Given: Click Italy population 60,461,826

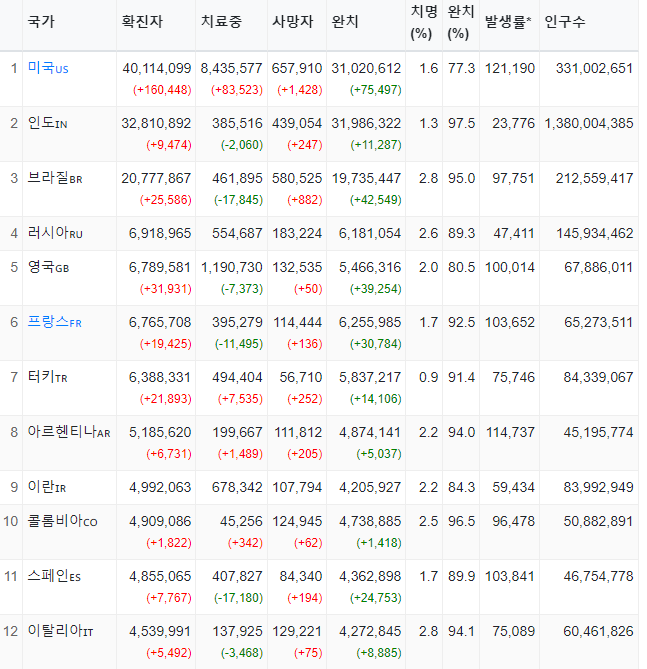Looking at the screenshot, I should [x=598, y=631].
